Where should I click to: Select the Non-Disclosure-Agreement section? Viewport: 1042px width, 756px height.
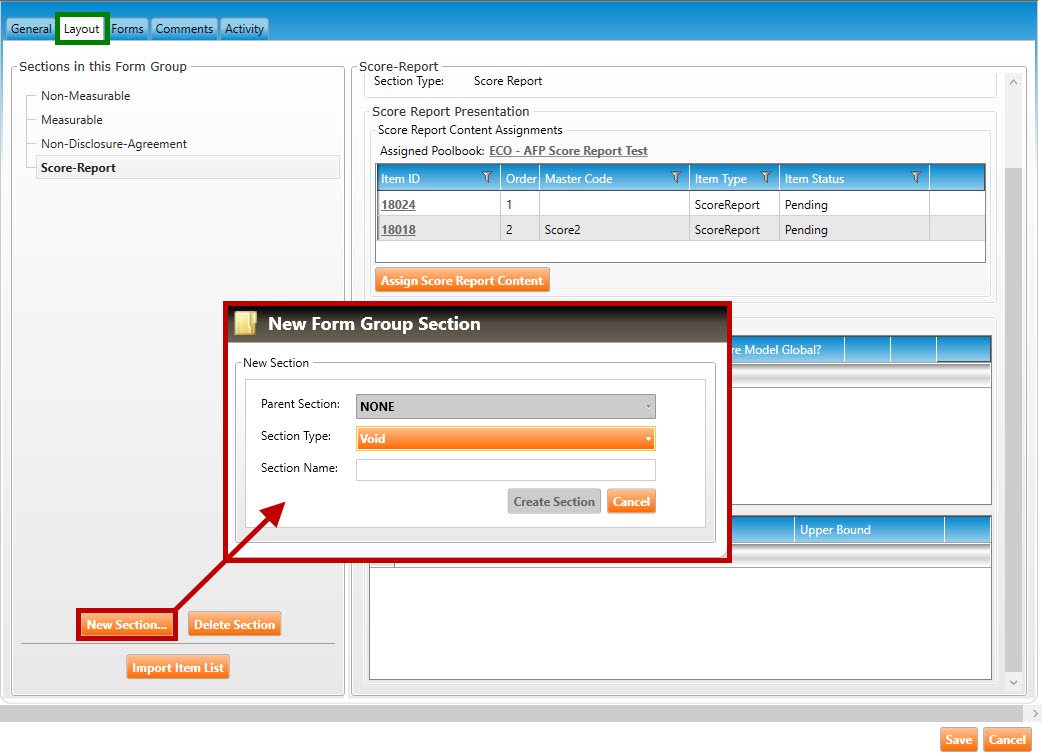tap(113, 144)
